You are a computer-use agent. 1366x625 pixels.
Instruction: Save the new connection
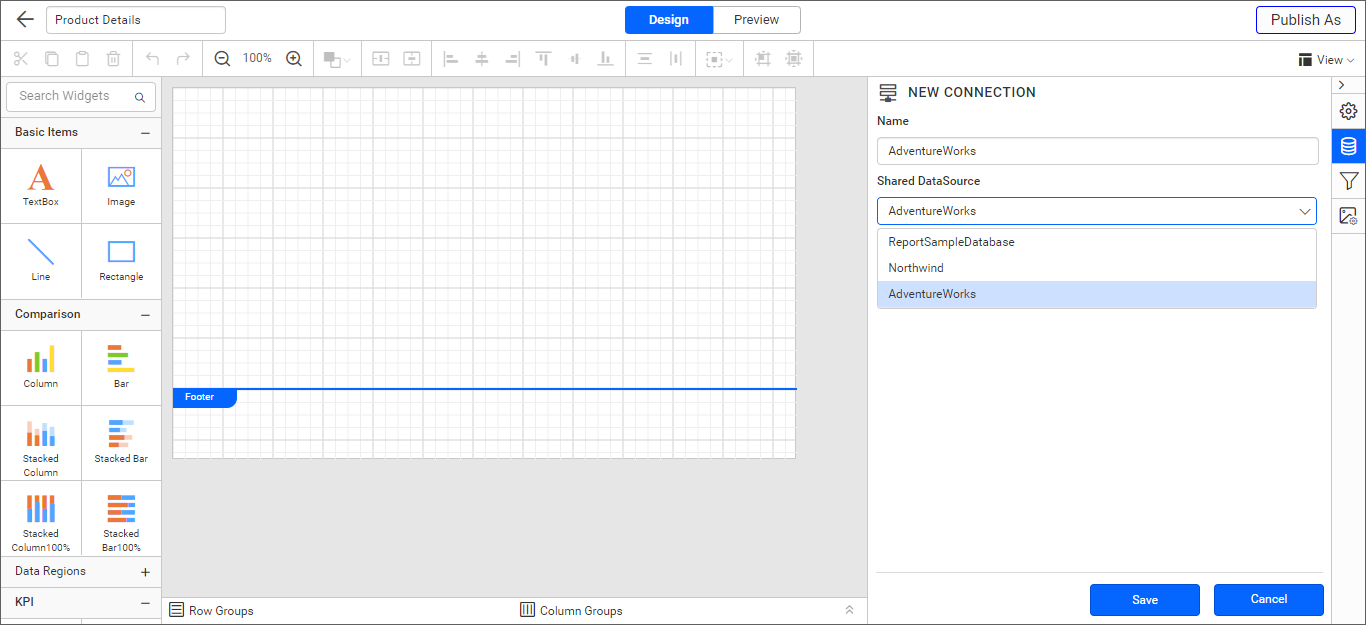1144,599
